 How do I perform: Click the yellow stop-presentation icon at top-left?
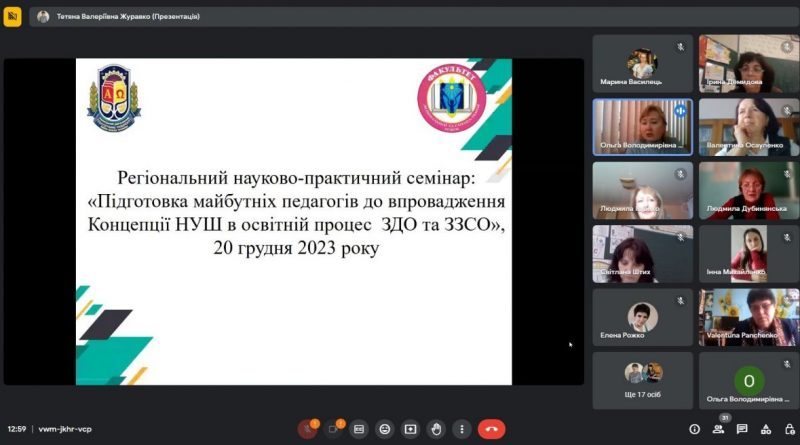(x=12, y=16)
